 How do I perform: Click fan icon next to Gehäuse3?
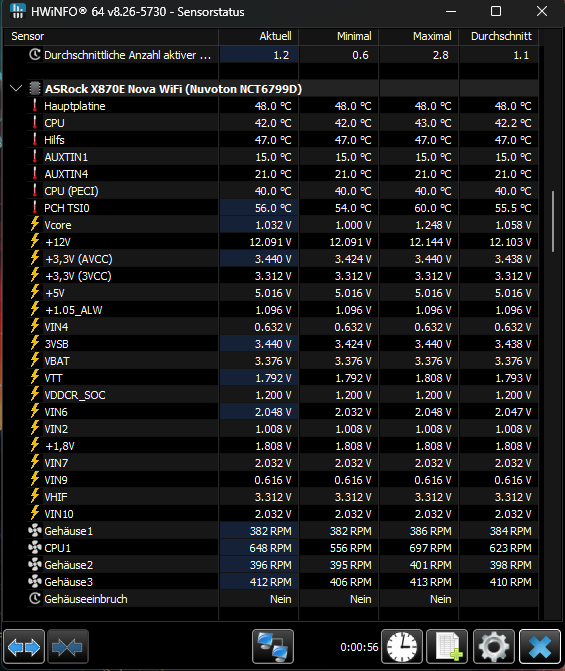[x=35, y=582]
